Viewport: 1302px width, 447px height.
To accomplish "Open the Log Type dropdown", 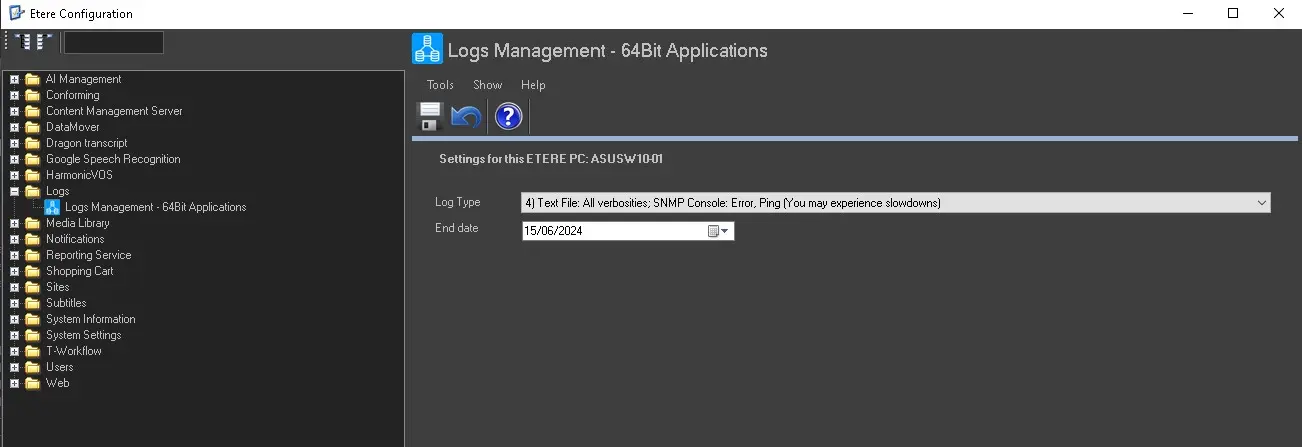I will tap(1261, 203).
